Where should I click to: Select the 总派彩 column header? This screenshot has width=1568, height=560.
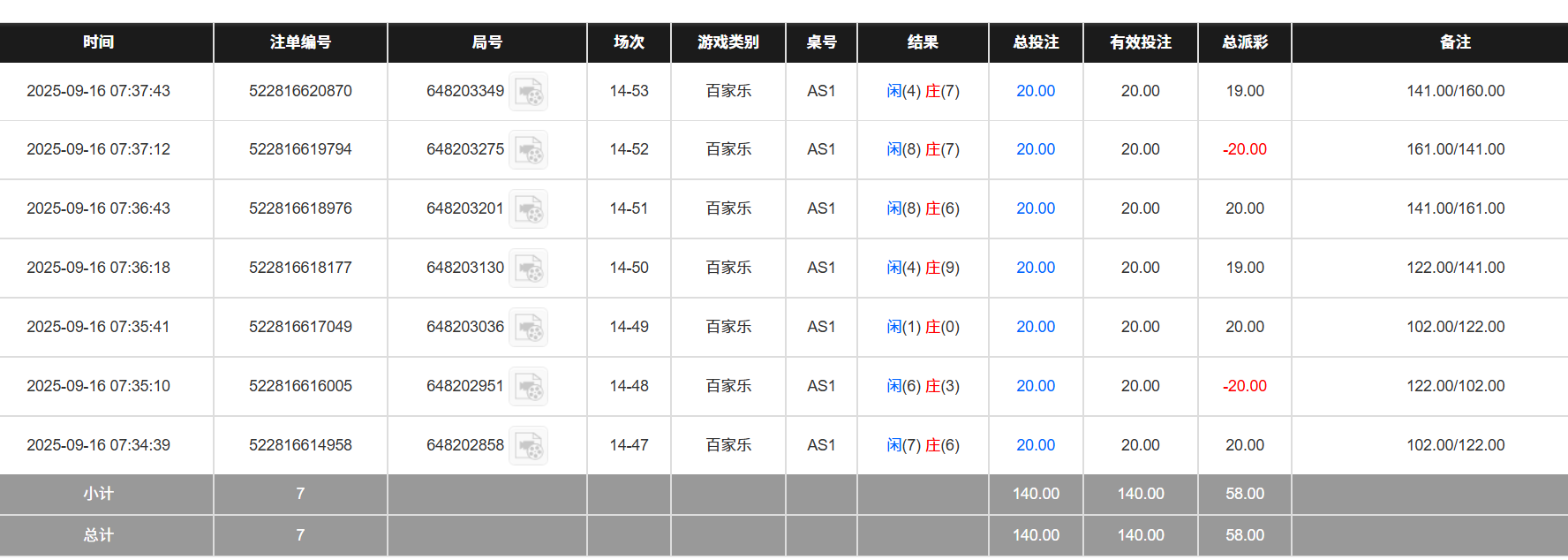pos(1244,42)
